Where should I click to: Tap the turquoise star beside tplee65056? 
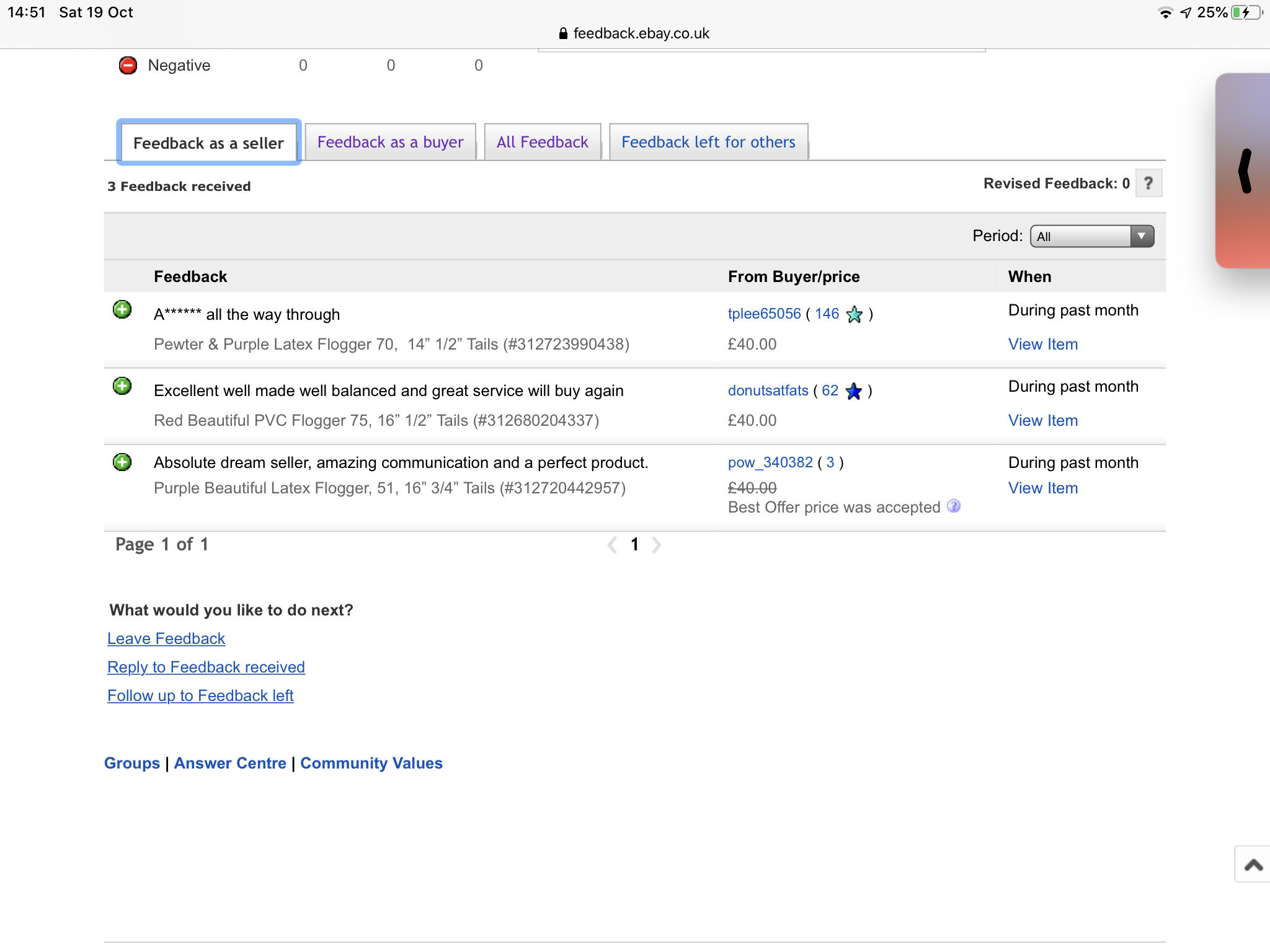tap(854, 314)
